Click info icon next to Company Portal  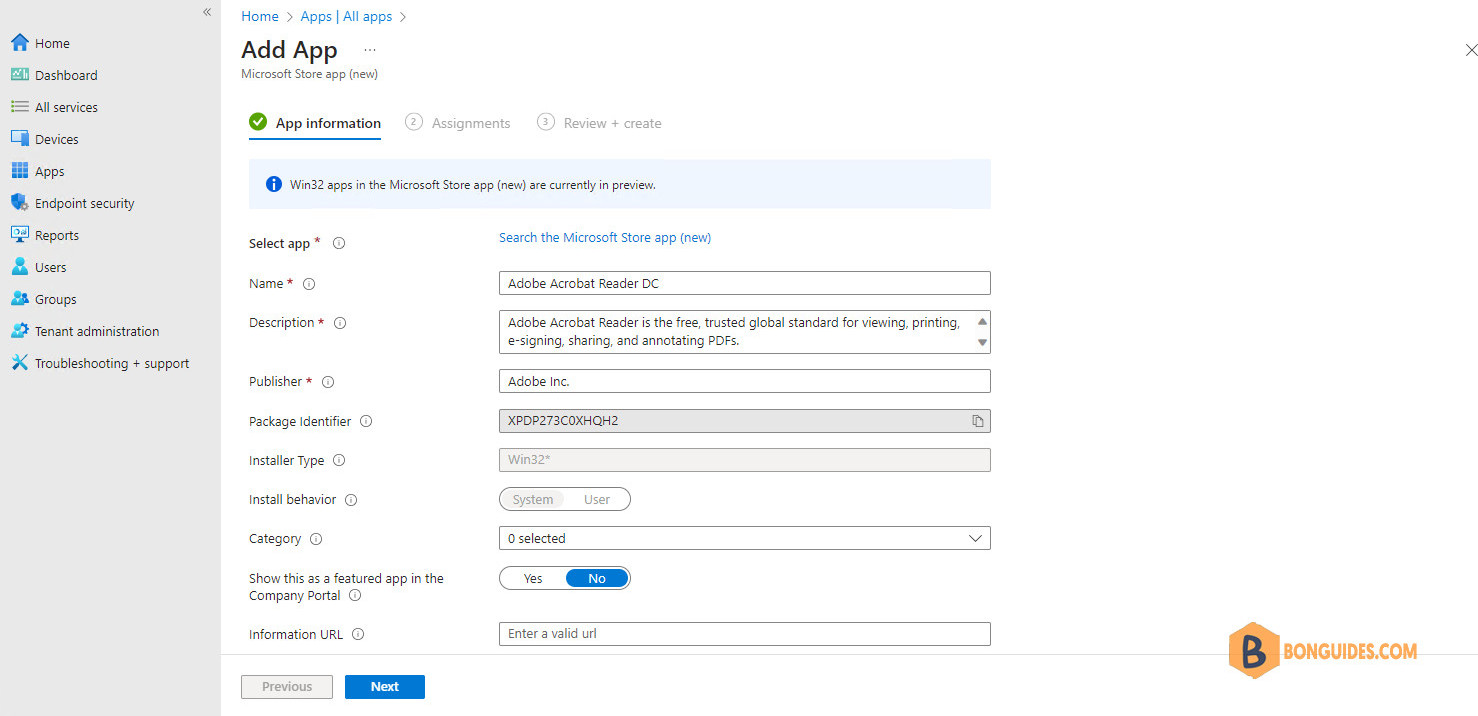pyautogui.click(x=355, y=596)
